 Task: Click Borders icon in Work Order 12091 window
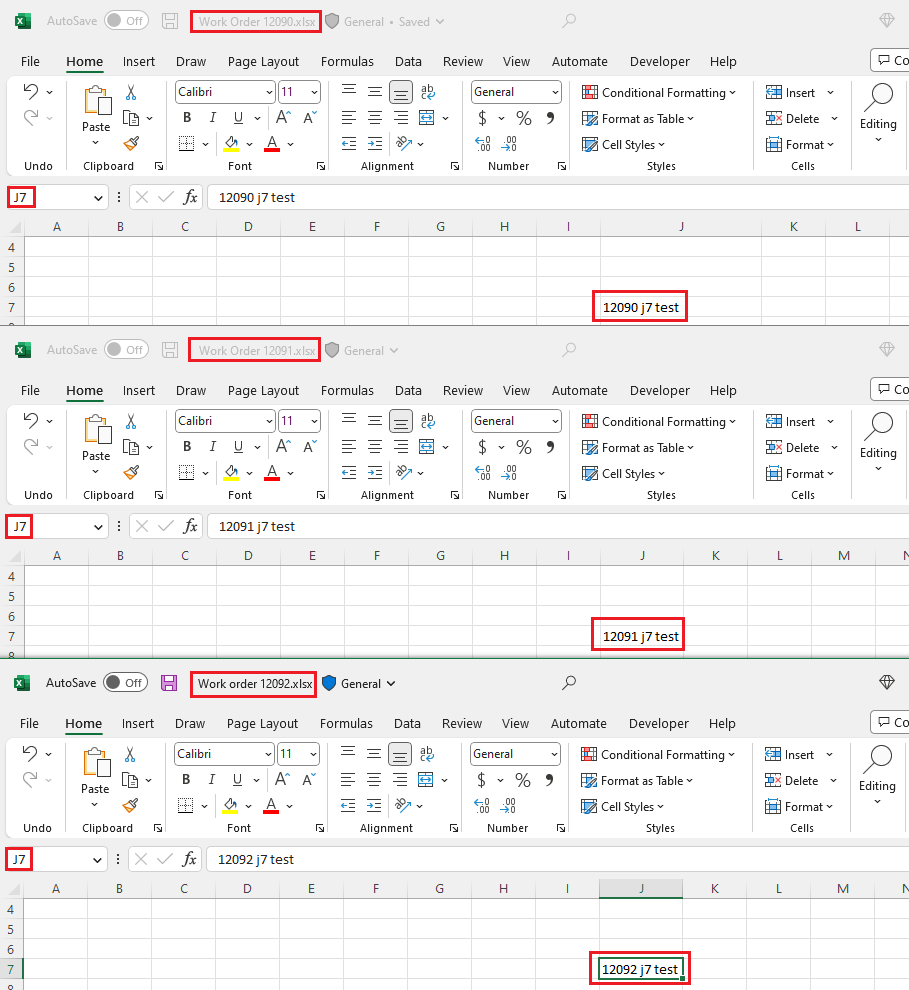pyautogui.click(x=186, y=473)
